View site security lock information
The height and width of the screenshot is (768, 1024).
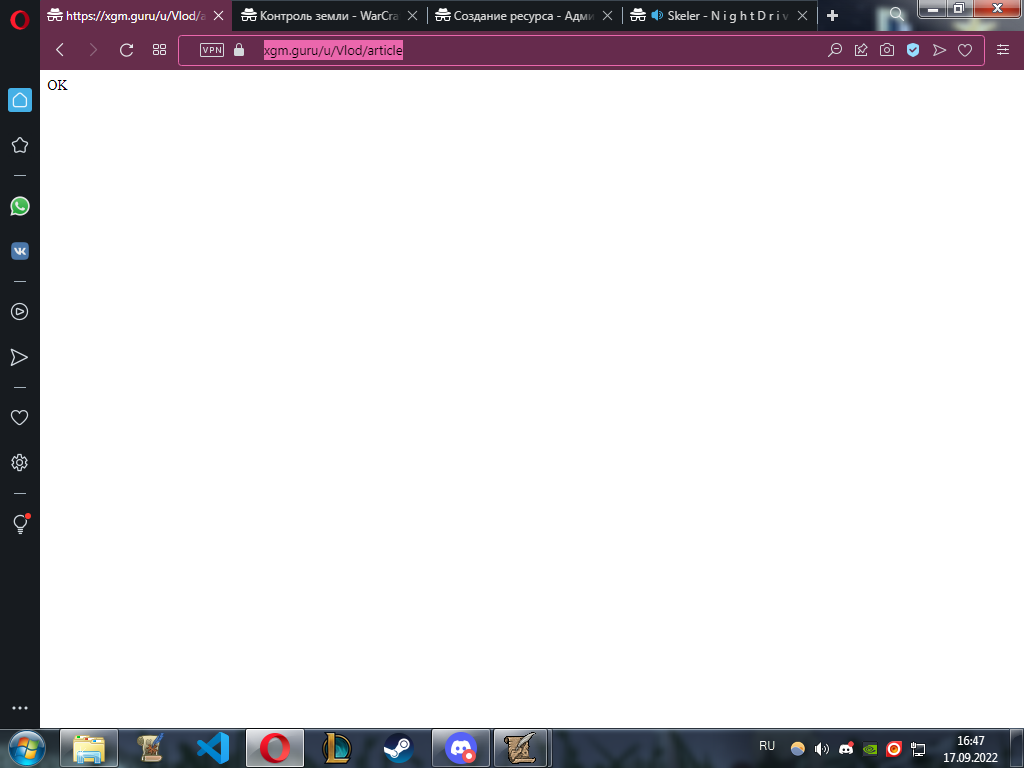[239, 50]
